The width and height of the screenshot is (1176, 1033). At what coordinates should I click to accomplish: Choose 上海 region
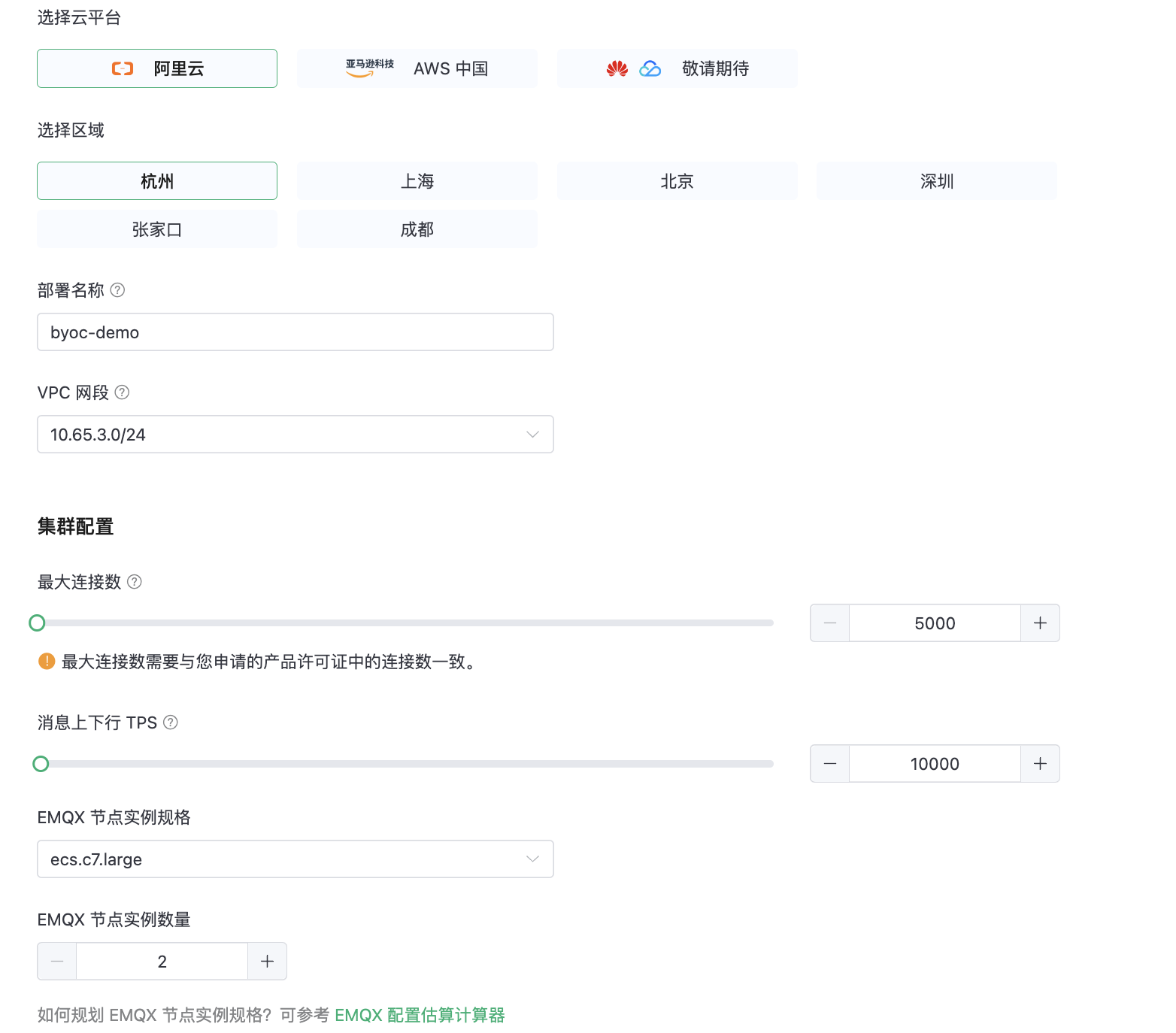point(417,181)
